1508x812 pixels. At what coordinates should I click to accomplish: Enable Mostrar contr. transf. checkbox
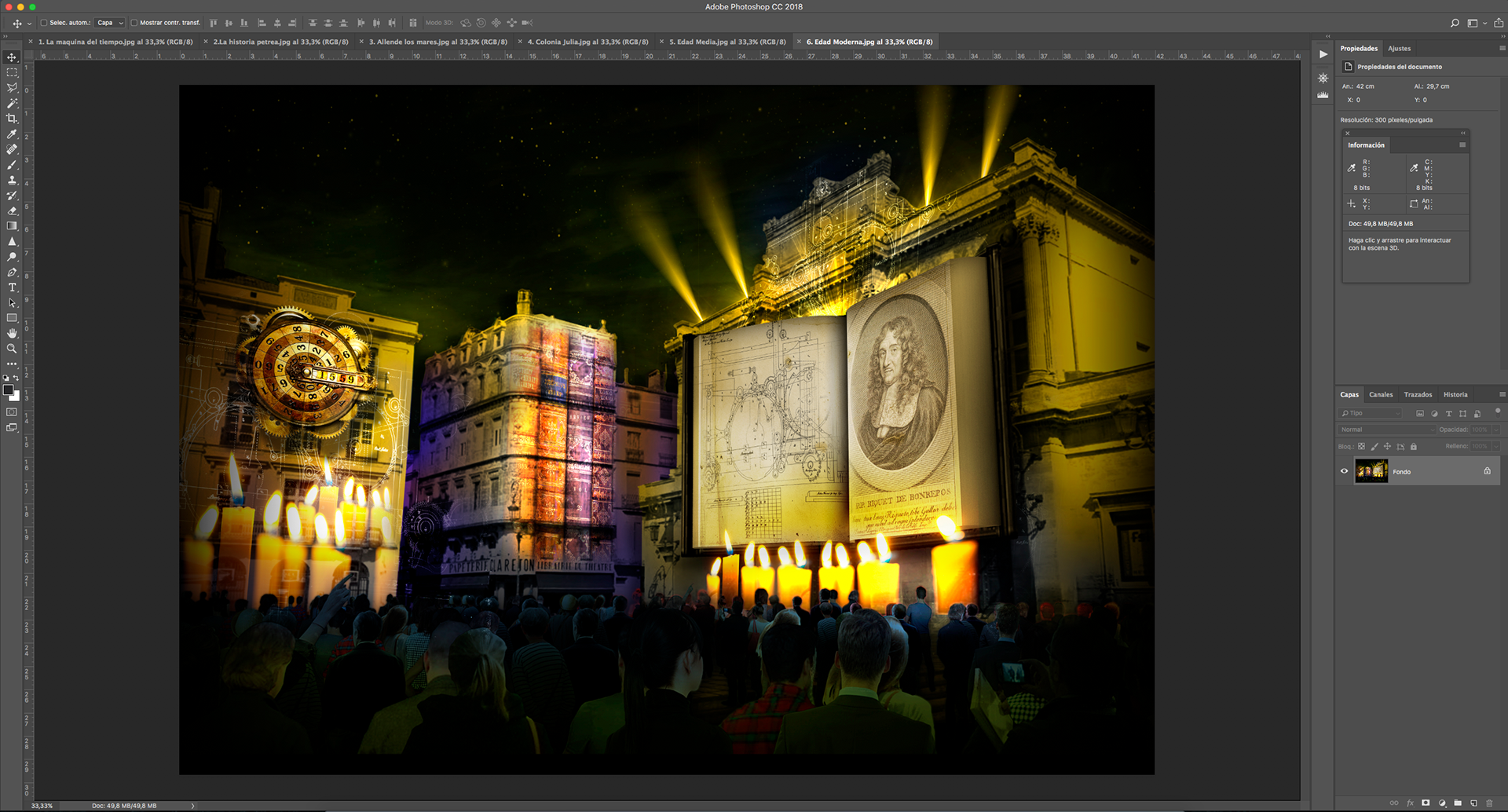134,23
